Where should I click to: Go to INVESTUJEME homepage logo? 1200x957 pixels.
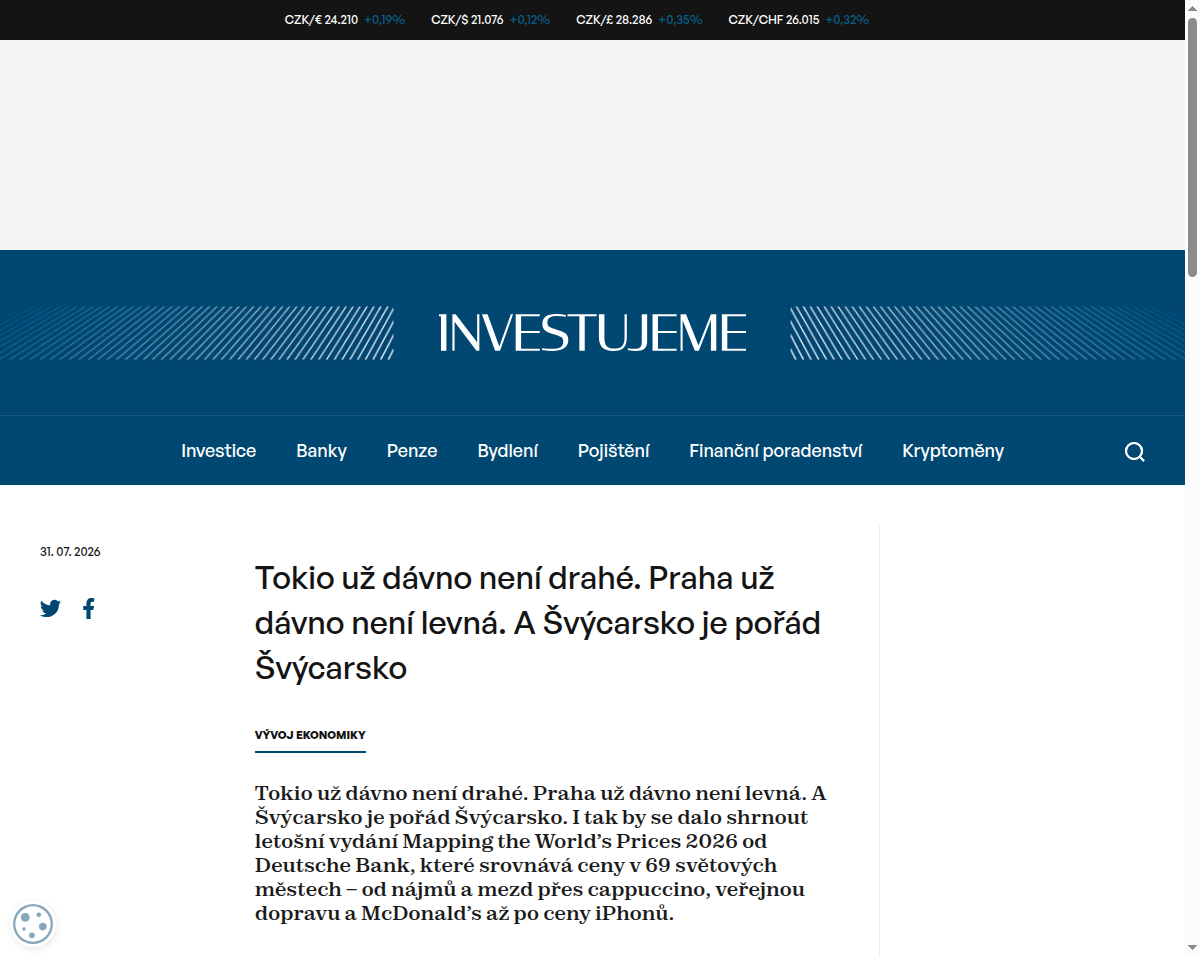pos(592,333)
